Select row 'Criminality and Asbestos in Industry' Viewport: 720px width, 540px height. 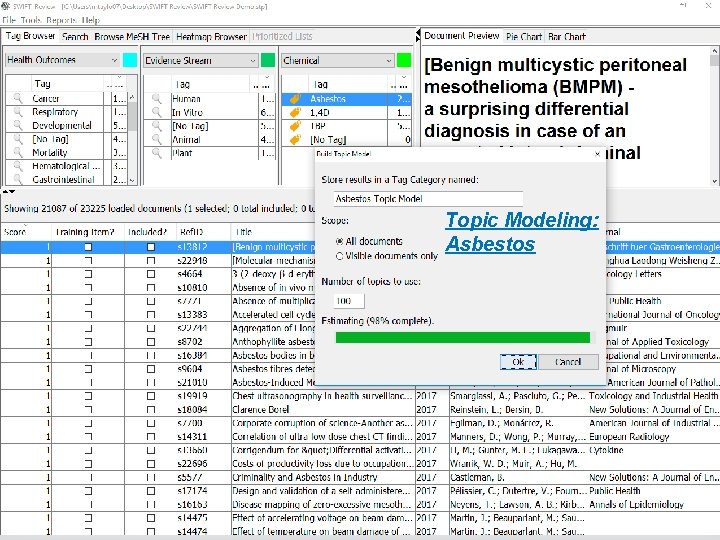tap(360, 477)
